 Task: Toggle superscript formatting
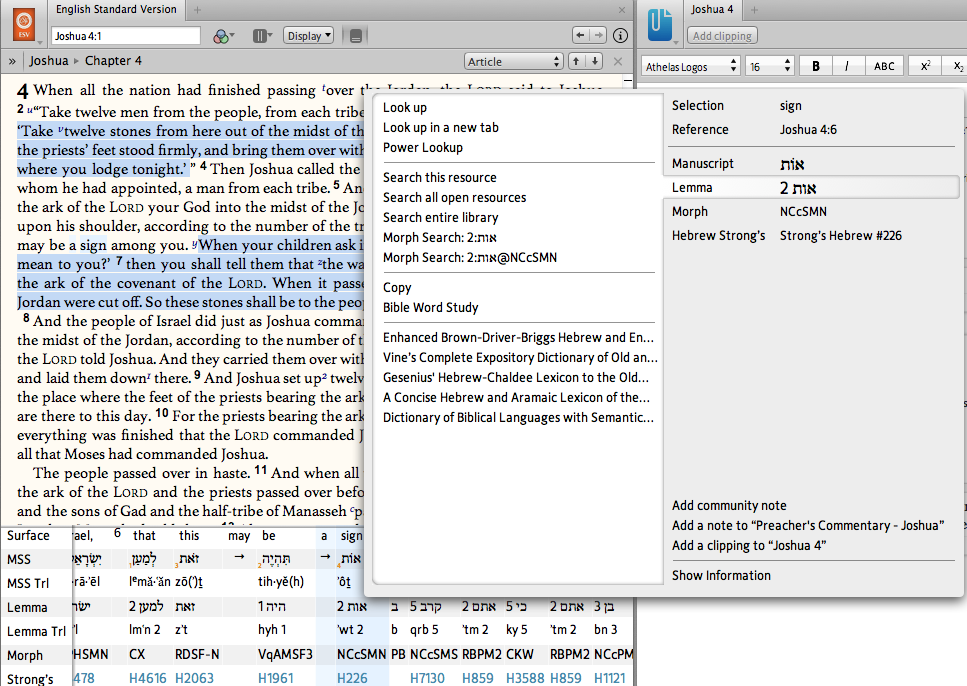[924, 66]
